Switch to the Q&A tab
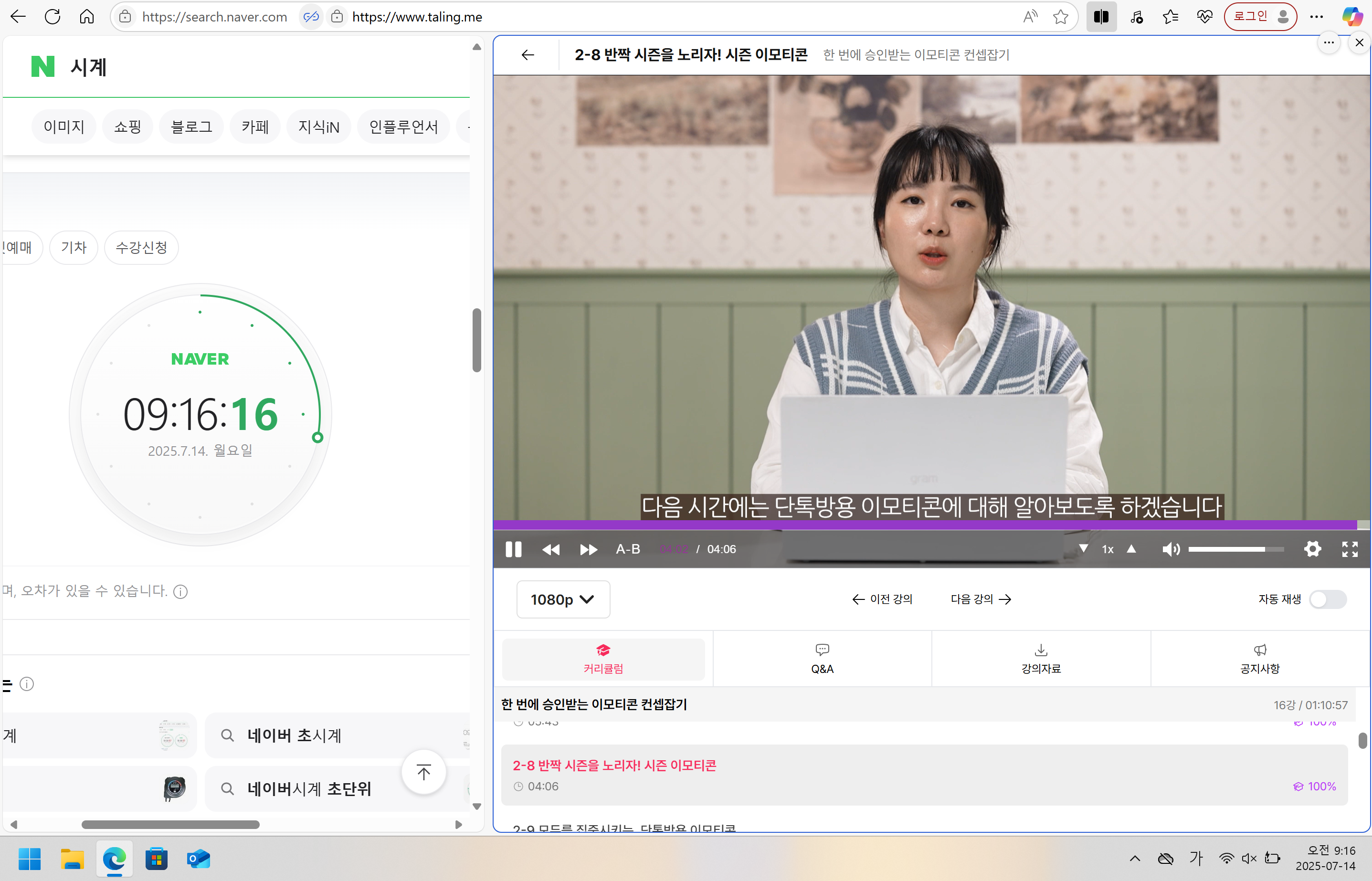1372x881 pixels. point(822,659)
